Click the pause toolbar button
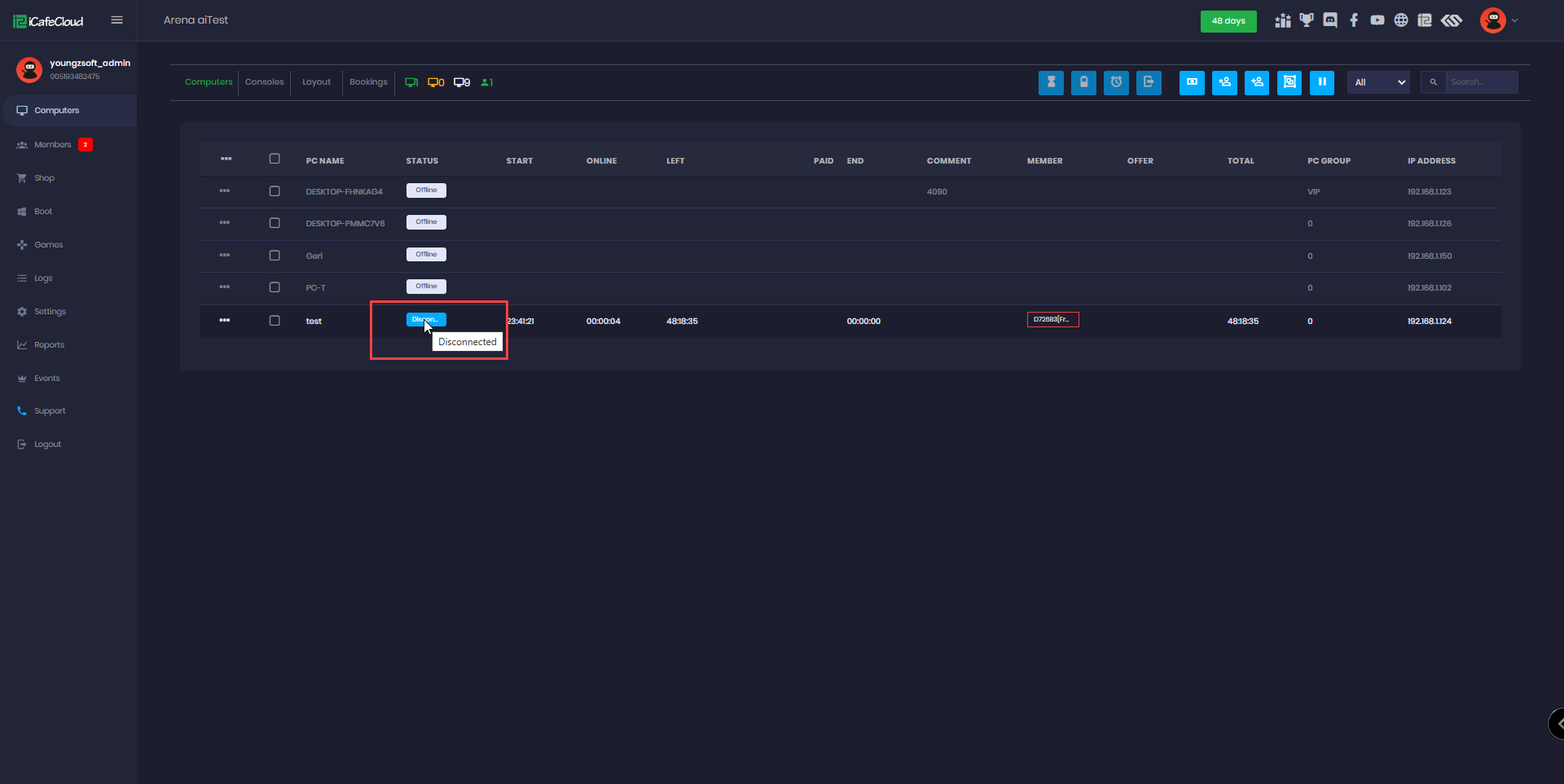Viewport: 1564px width, 784px height. coord(1322,82)
